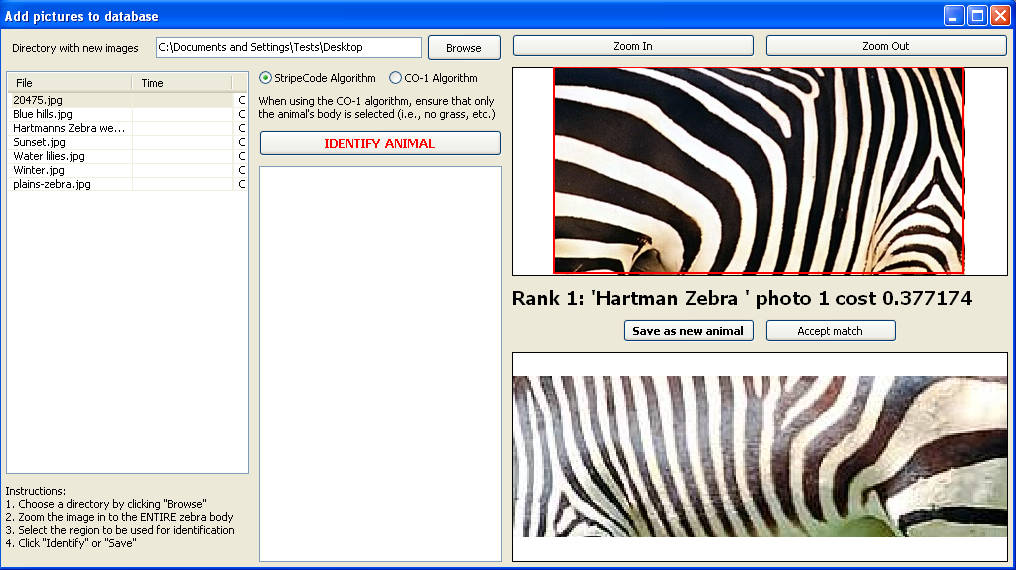The height and width of the screenshot is (570, 1016).
Task: Open plains-zebra.jpg from the file list
Action: (51, 184)
